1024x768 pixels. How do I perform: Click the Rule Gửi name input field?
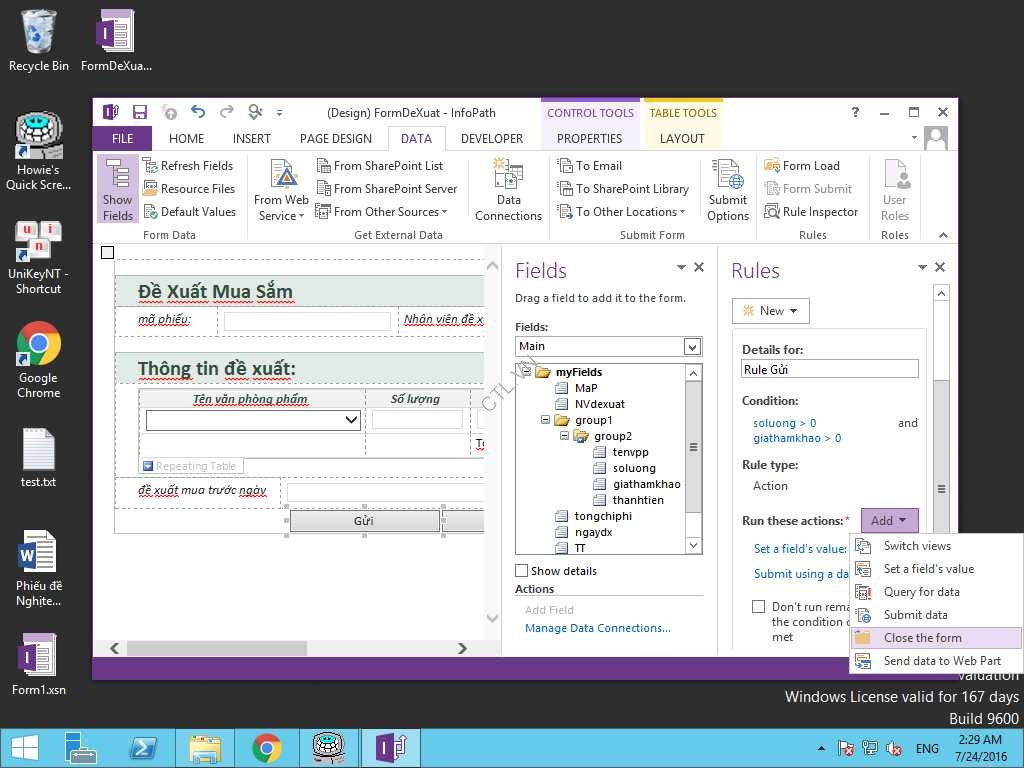tap(829, 369)
